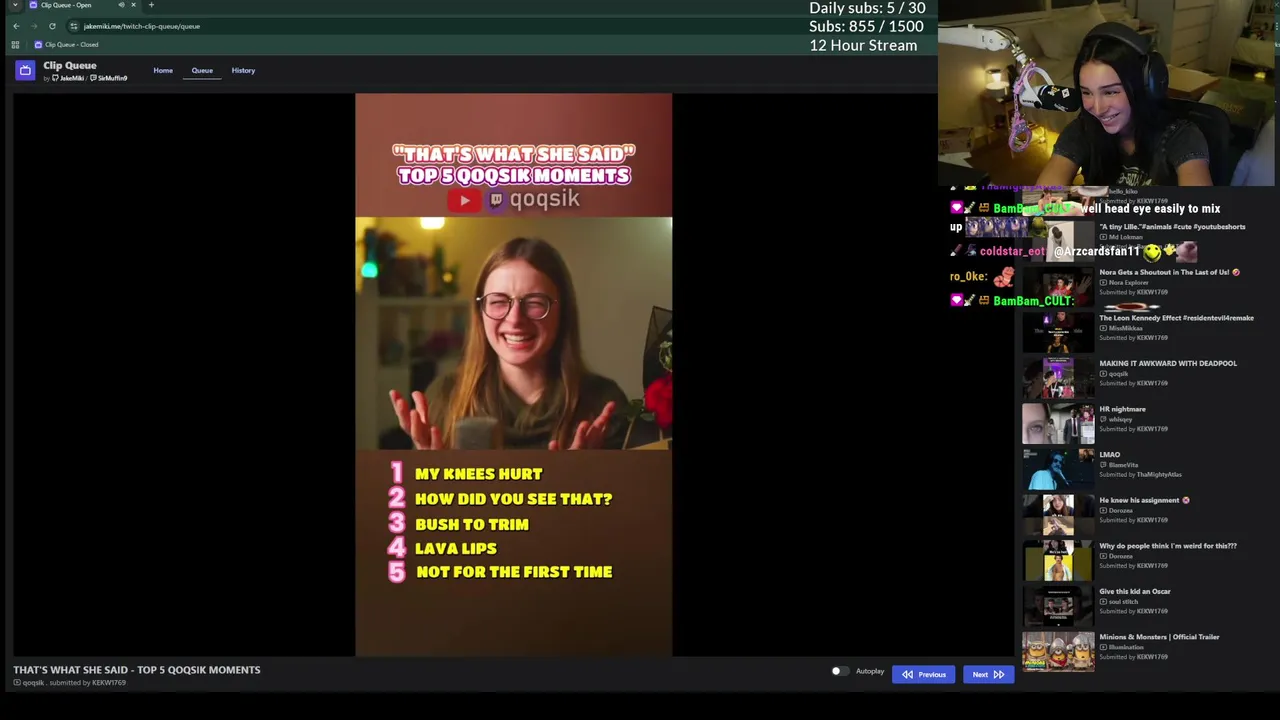Click the Clip Queue purple TV logo
Screen dimensions: 1280x720
coord(25,70)
